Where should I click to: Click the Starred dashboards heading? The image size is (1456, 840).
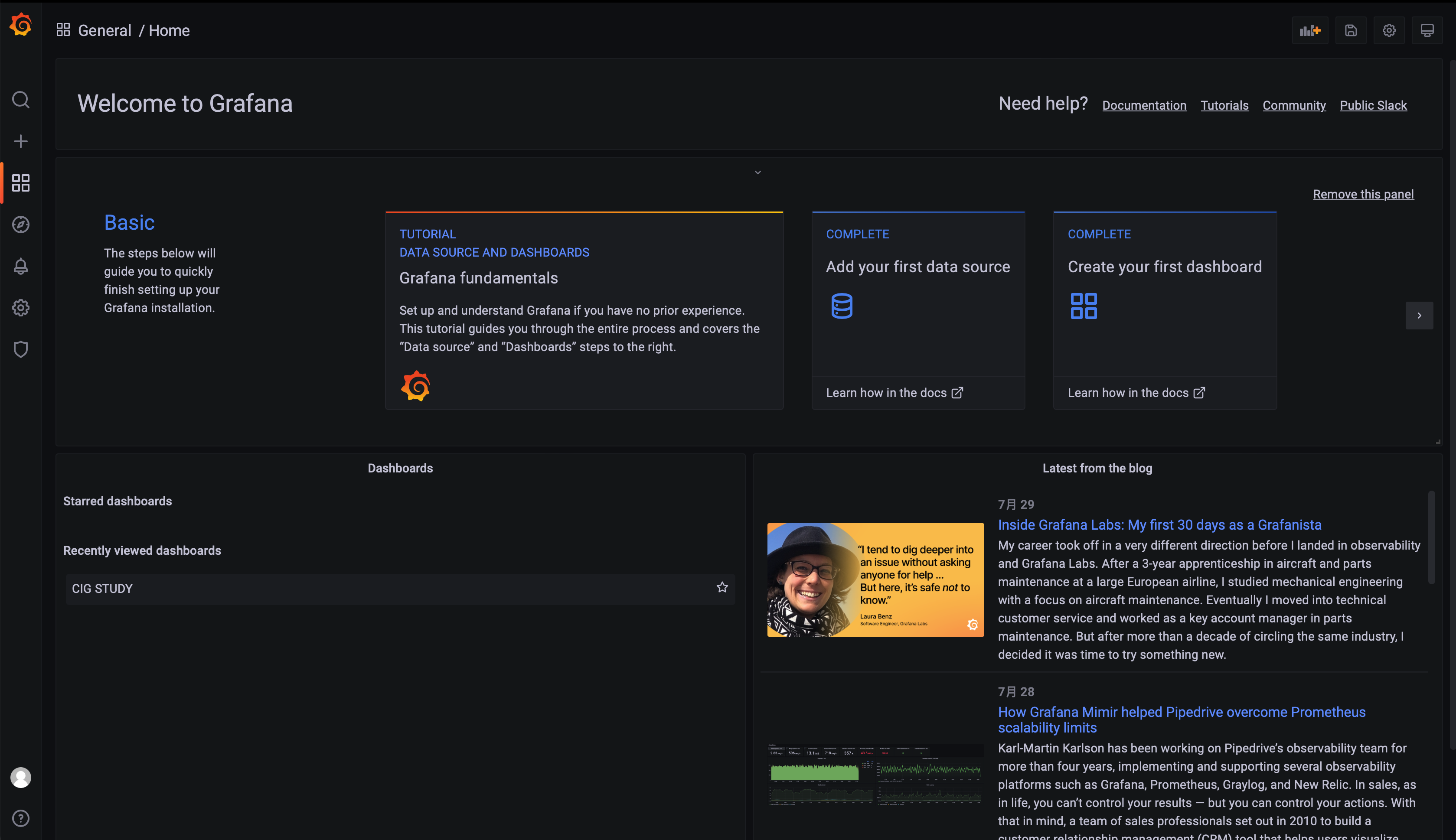pos(117,501)
